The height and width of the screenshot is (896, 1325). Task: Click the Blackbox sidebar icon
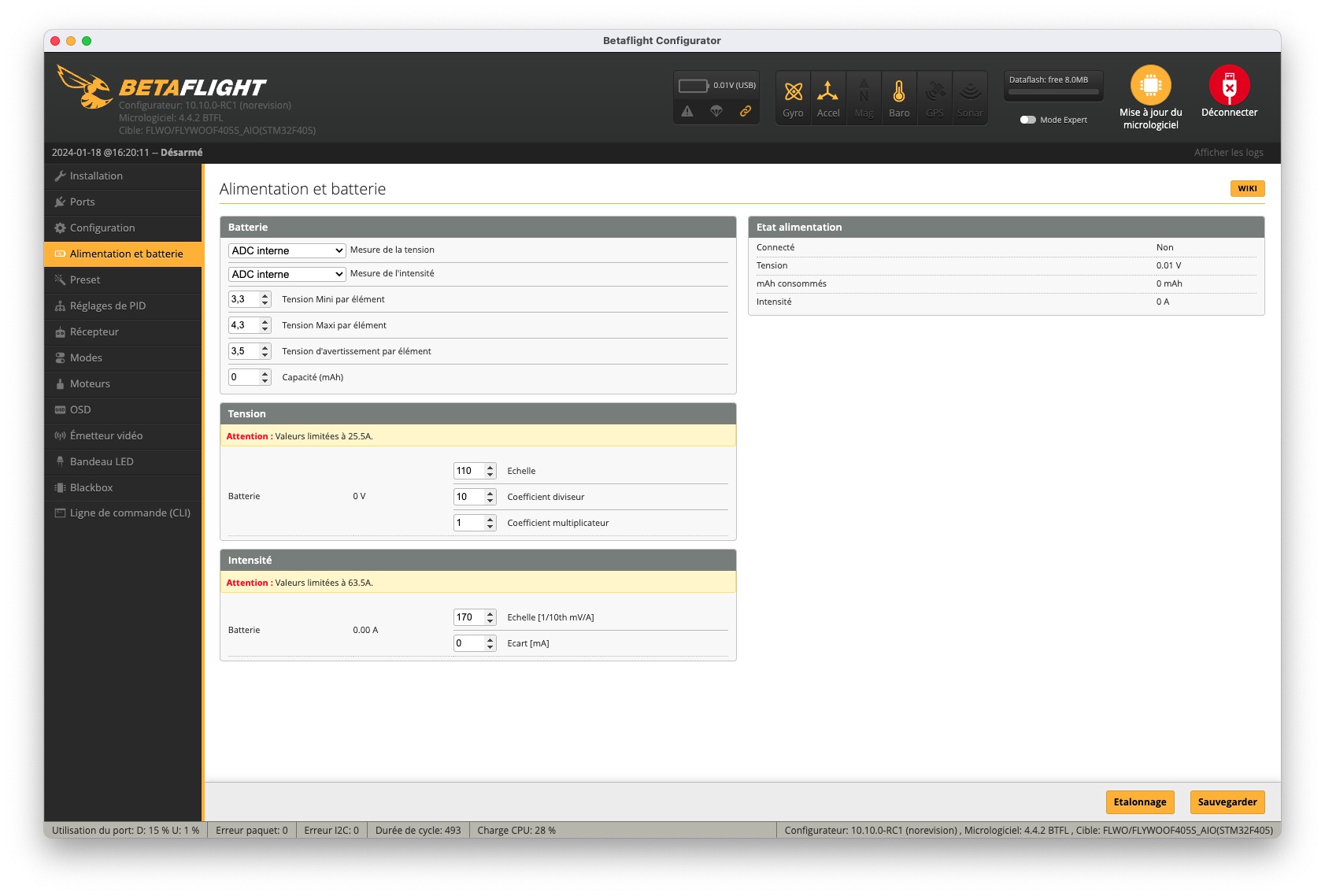click(x=60, y=487)
